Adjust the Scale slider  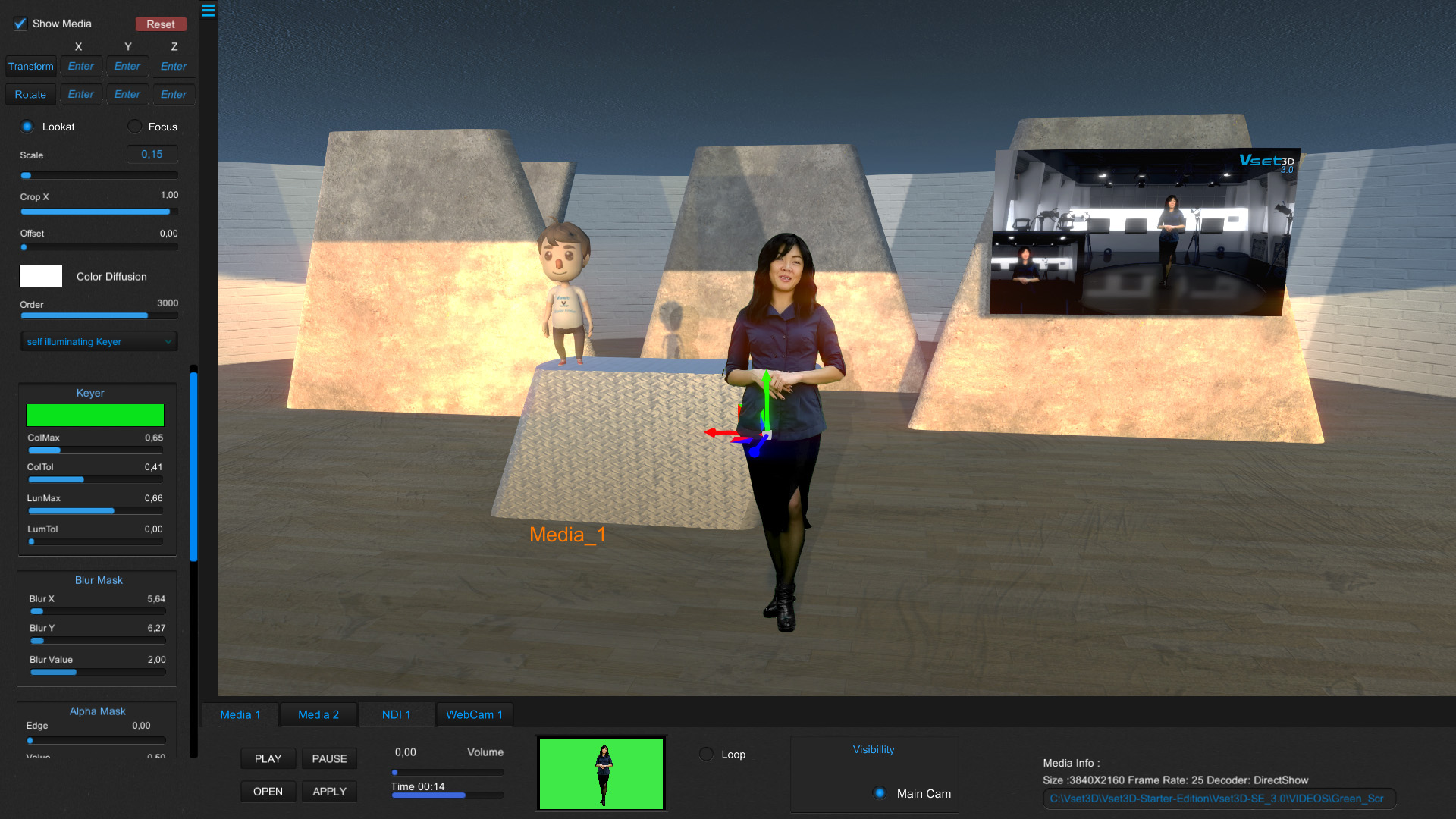click(x=99, y=175)
